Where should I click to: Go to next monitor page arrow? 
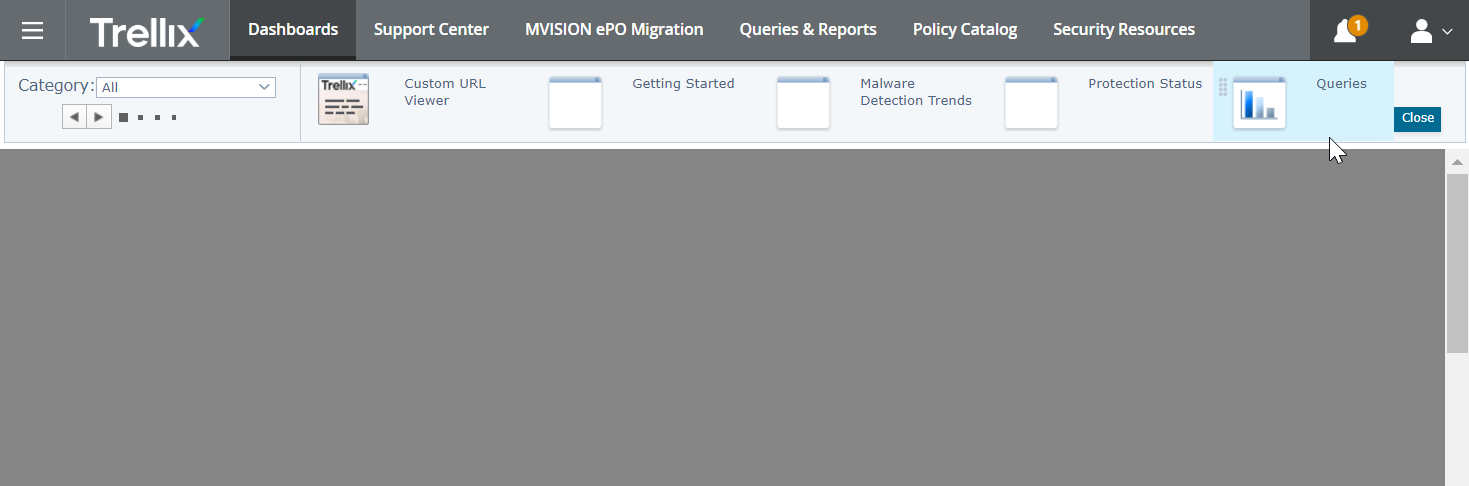tap(98, 117)
